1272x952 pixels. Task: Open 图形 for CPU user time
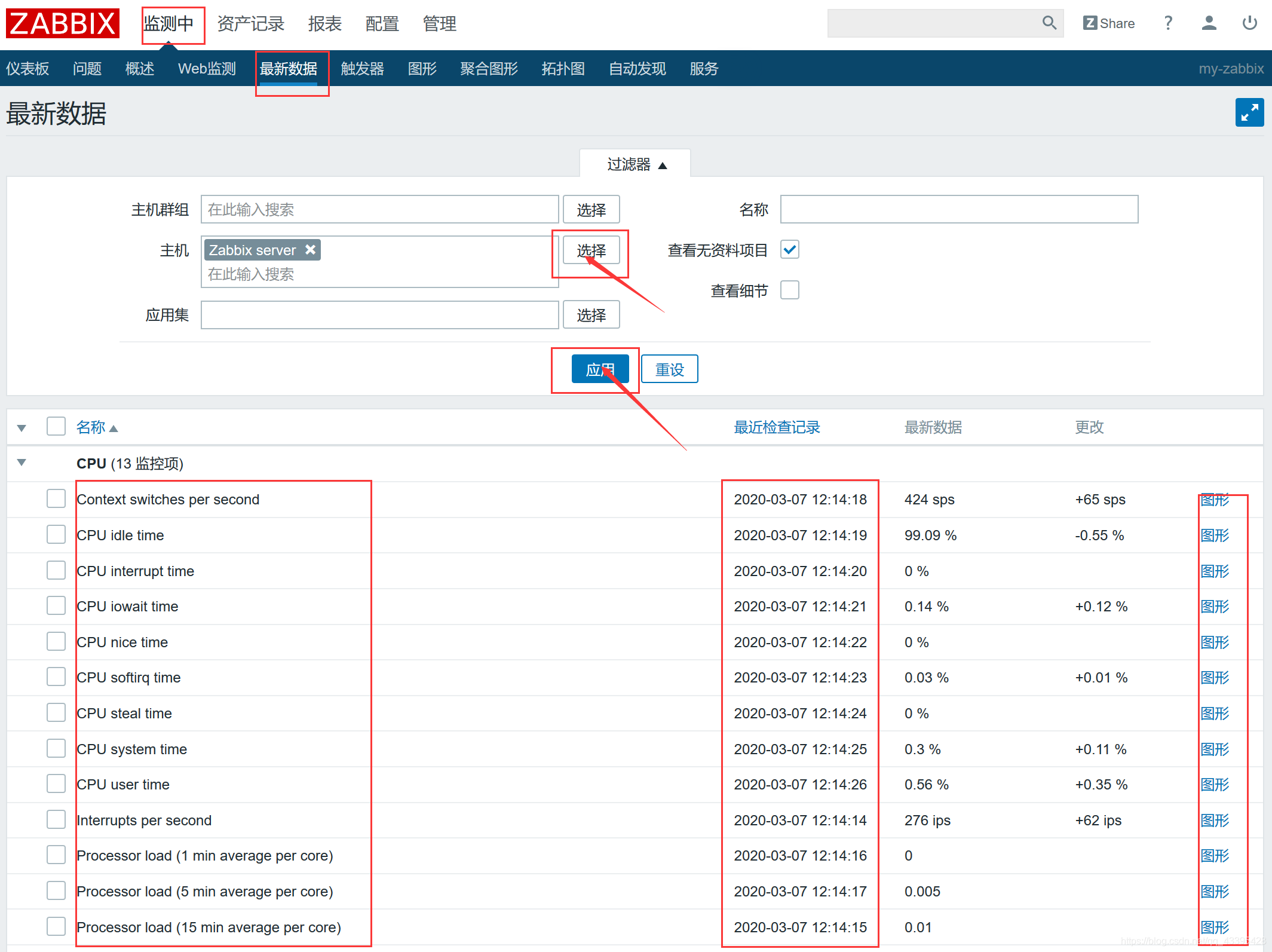[1215, 784]
